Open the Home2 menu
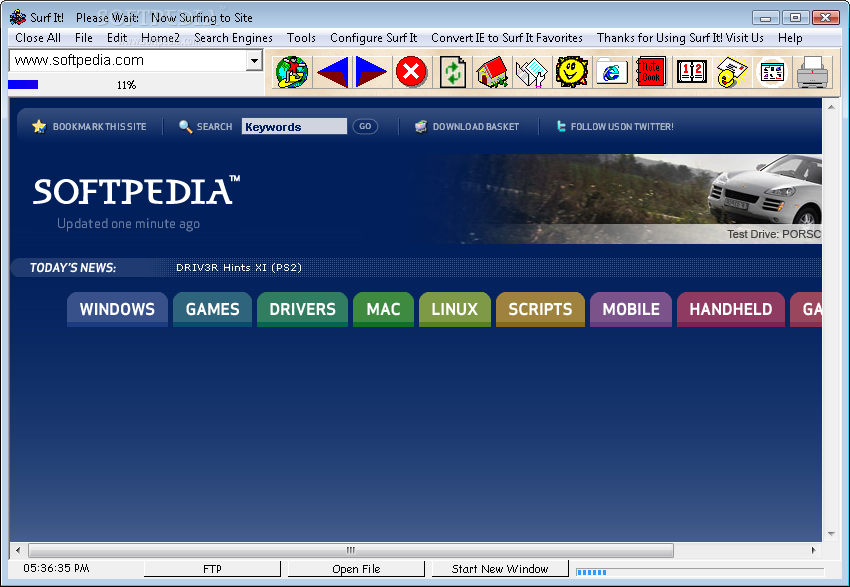This screenshot has height=587, width=850. click(160, 38)
